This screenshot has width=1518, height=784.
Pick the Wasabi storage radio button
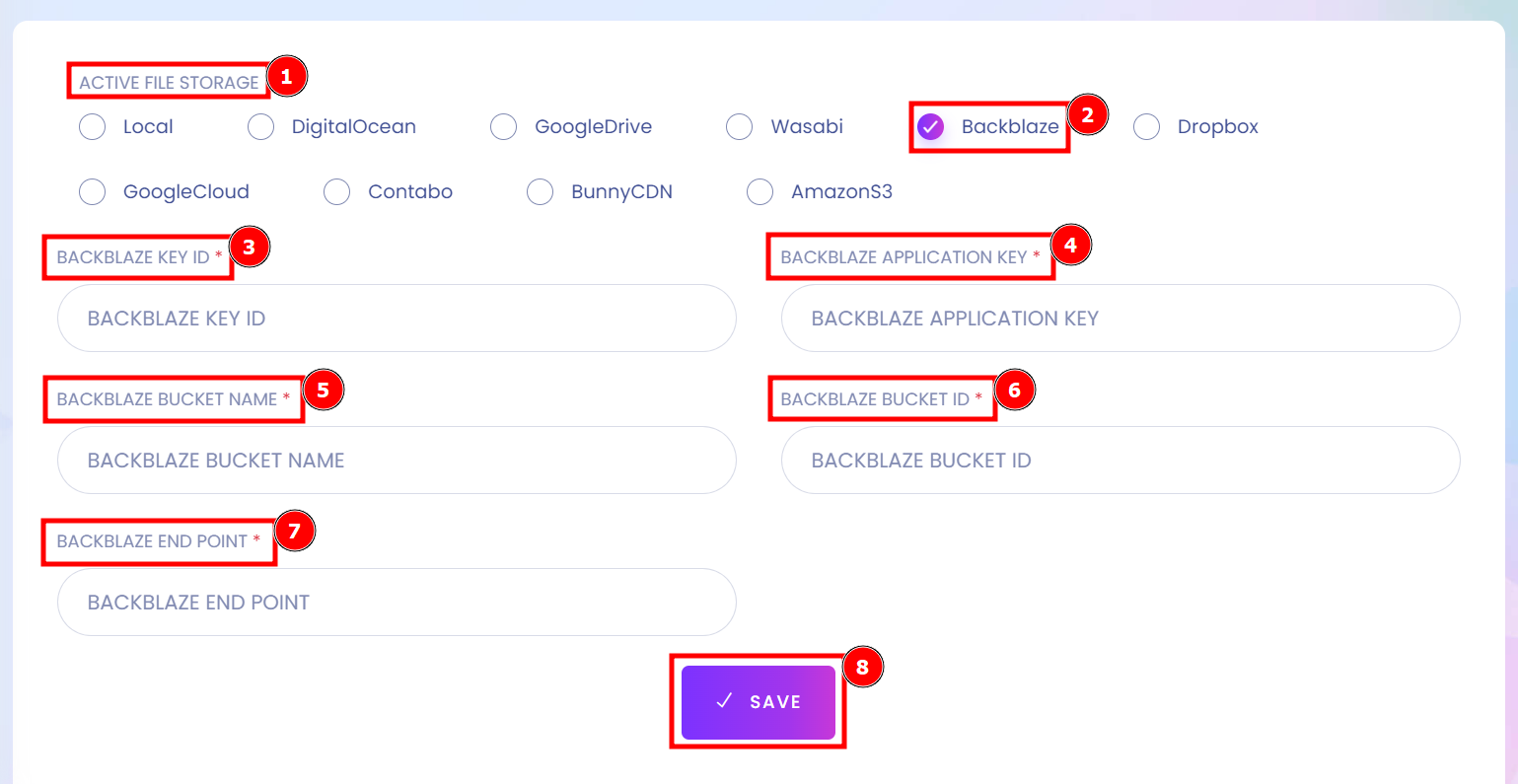[x=740, y=127]
